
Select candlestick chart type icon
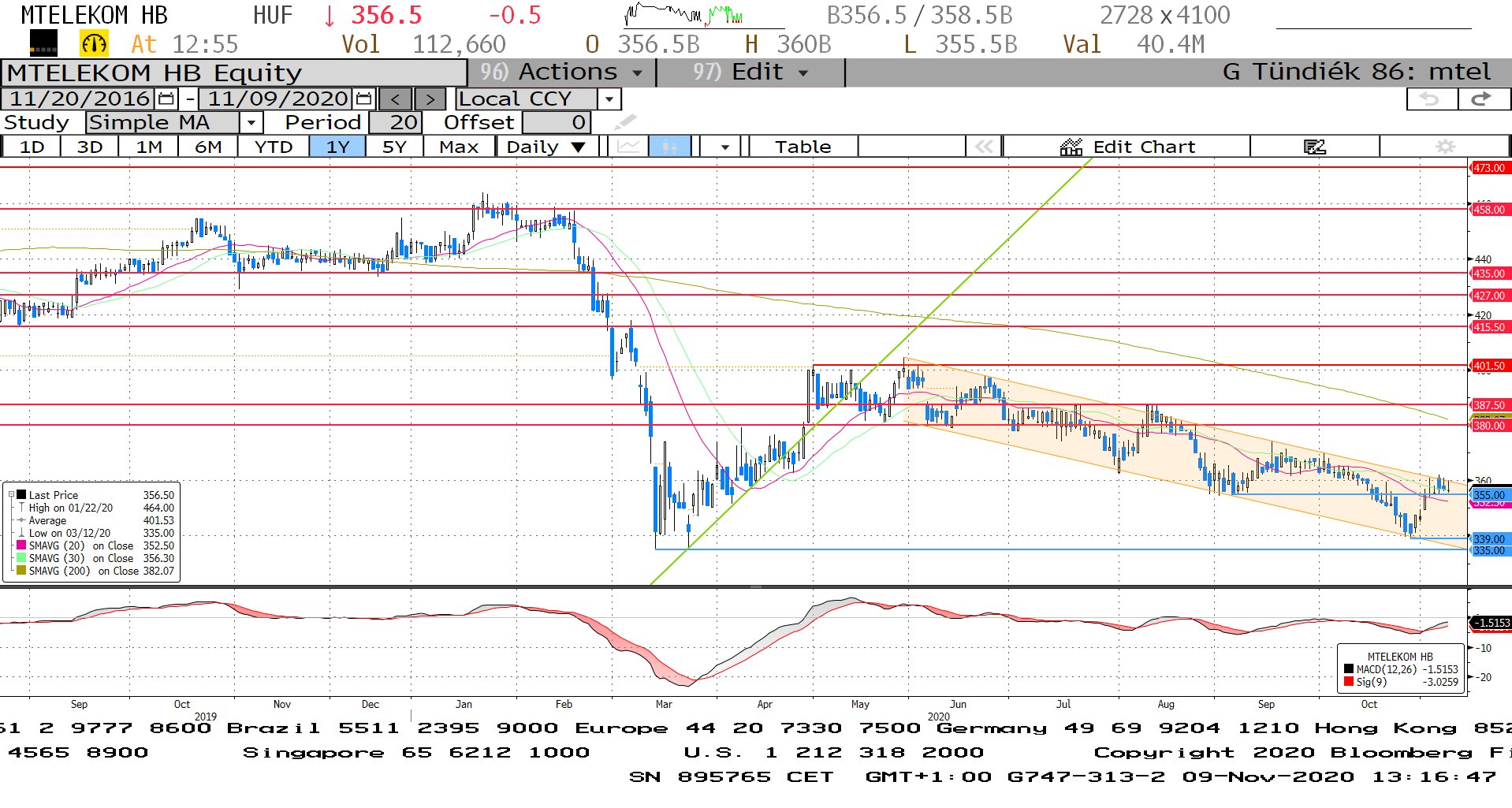pyautogui.click(x=669, y=147)
